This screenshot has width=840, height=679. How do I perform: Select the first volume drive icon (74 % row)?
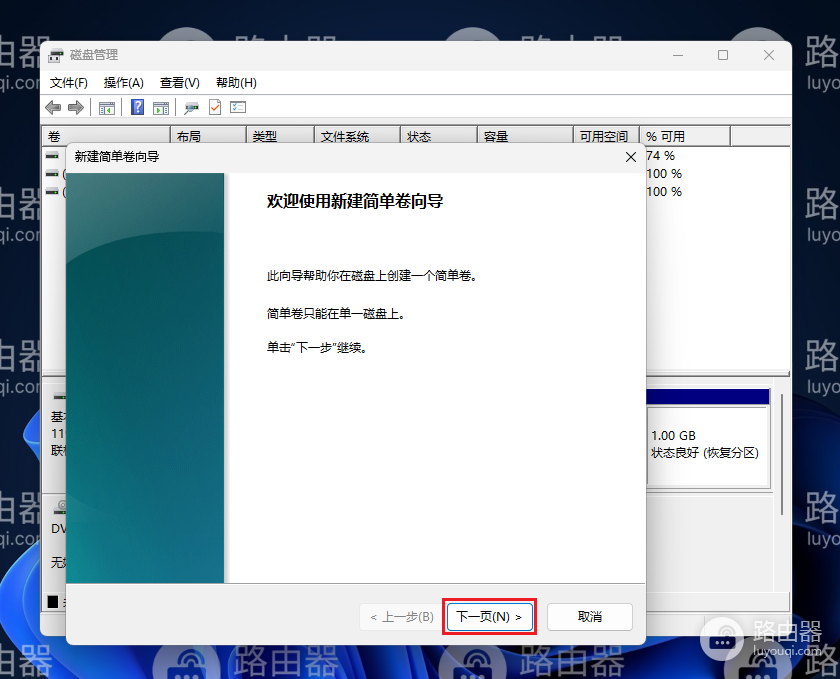52,155
